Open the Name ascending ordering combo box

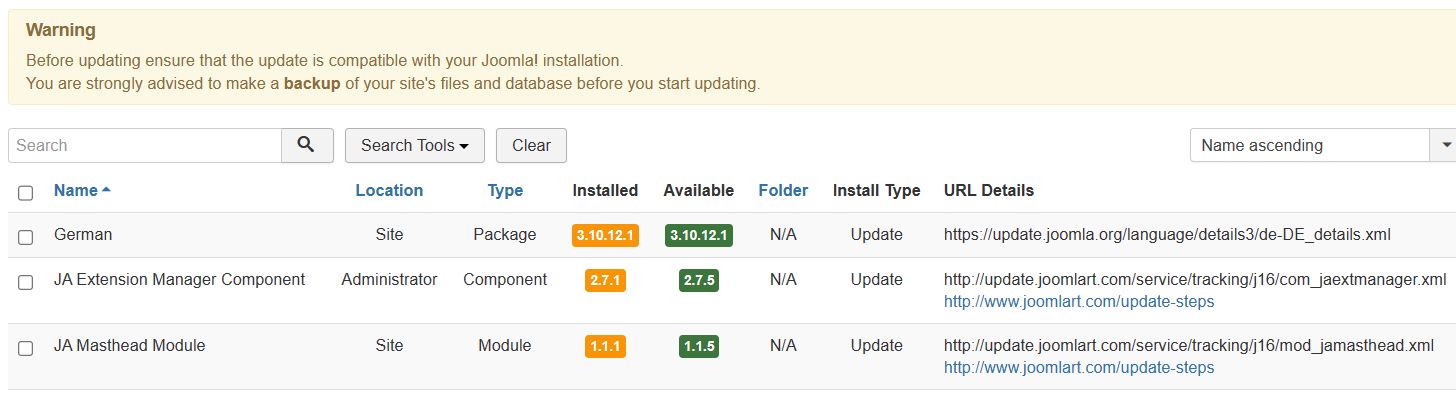(1310, 145)
